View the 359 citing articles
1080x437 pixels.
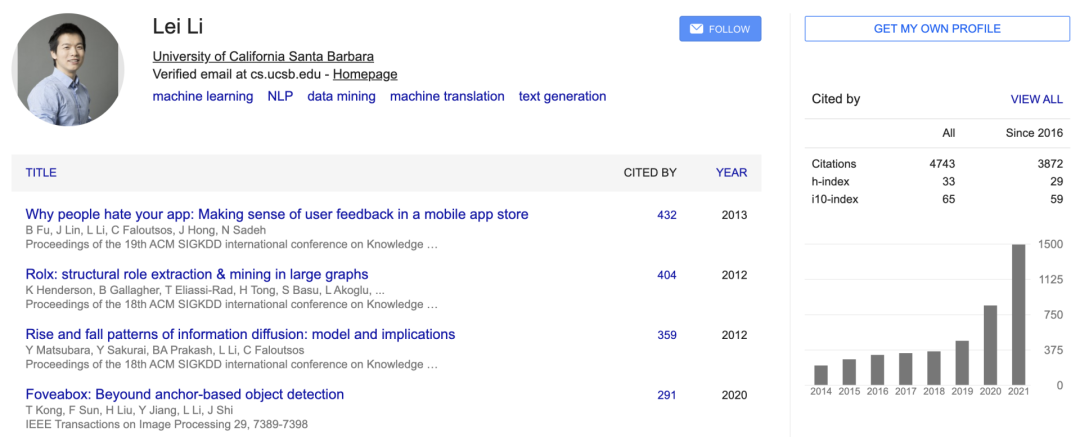[667, 335]
